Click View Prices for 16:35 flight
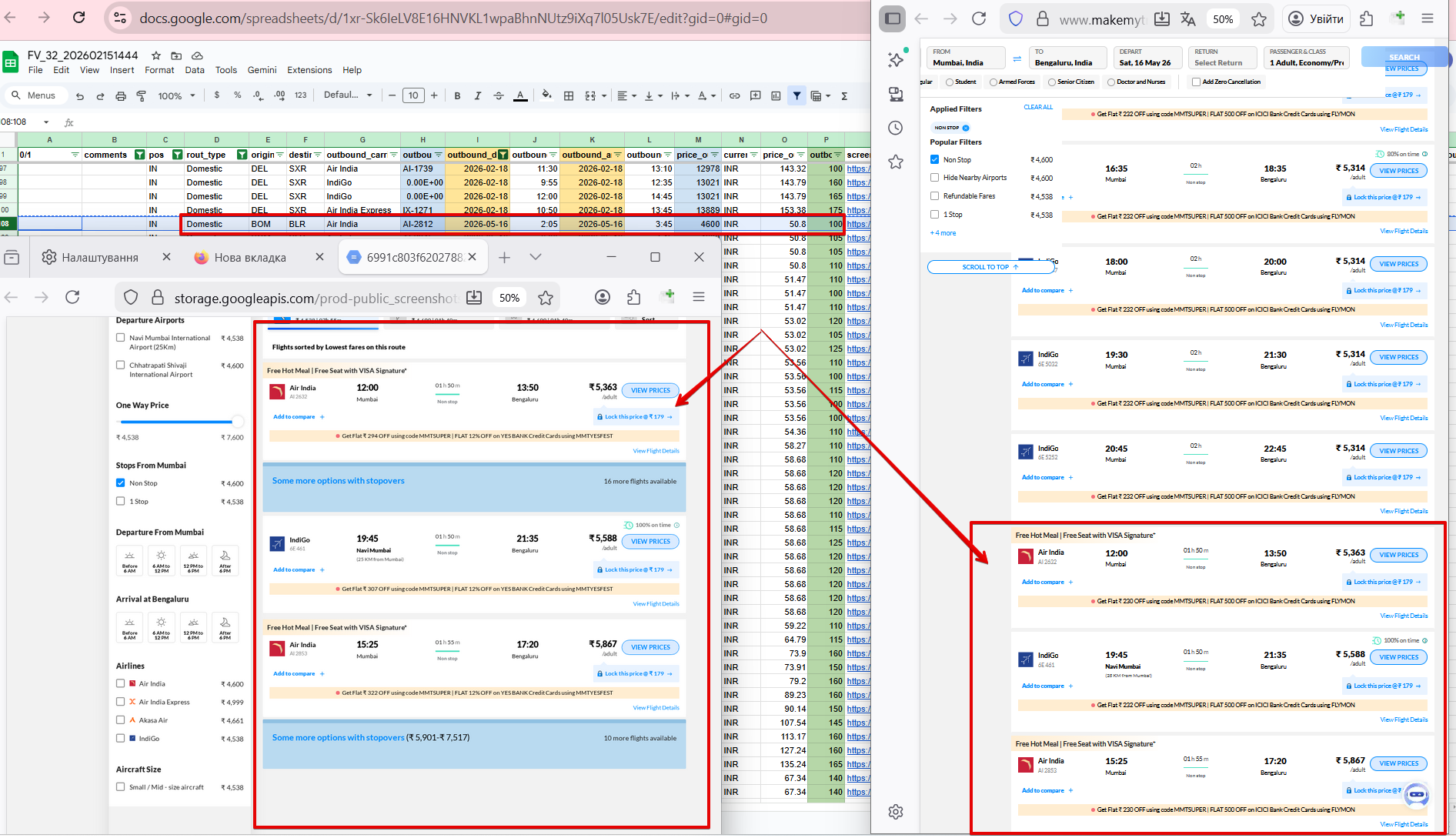The height and width of the screenshot is (838, 1456). point(1398,171)
